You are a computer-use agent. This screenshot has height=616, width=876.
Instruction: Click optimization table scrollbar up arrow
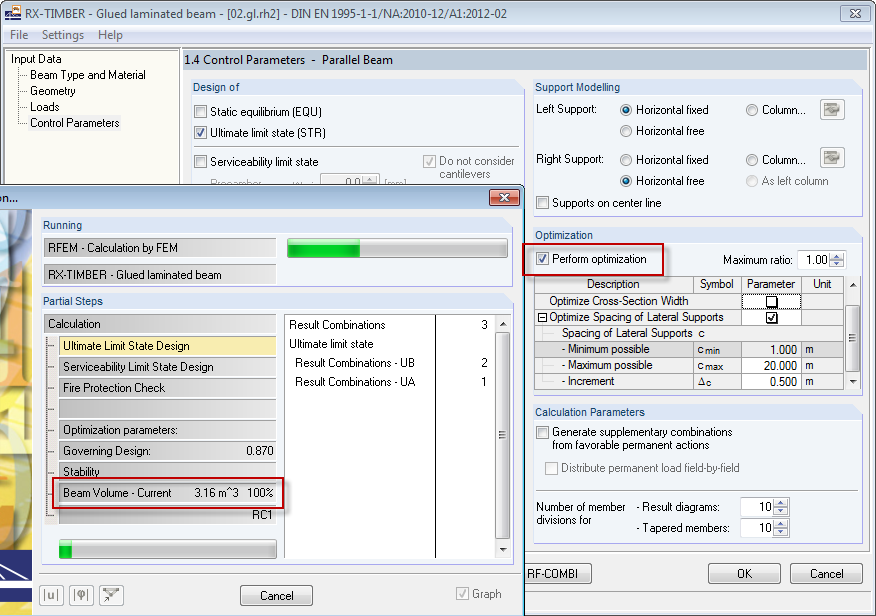(853, 285)
